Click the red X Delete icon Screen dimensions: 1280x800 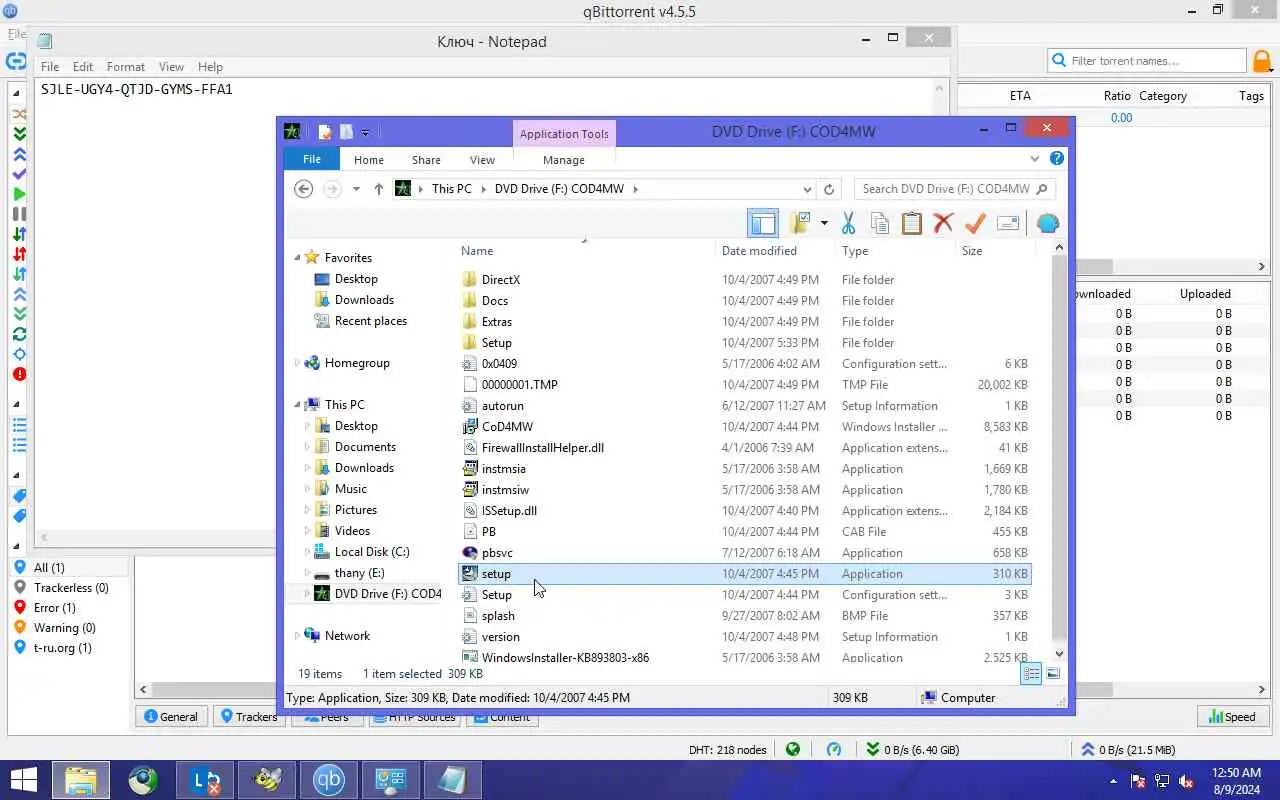tap(943, 223)
